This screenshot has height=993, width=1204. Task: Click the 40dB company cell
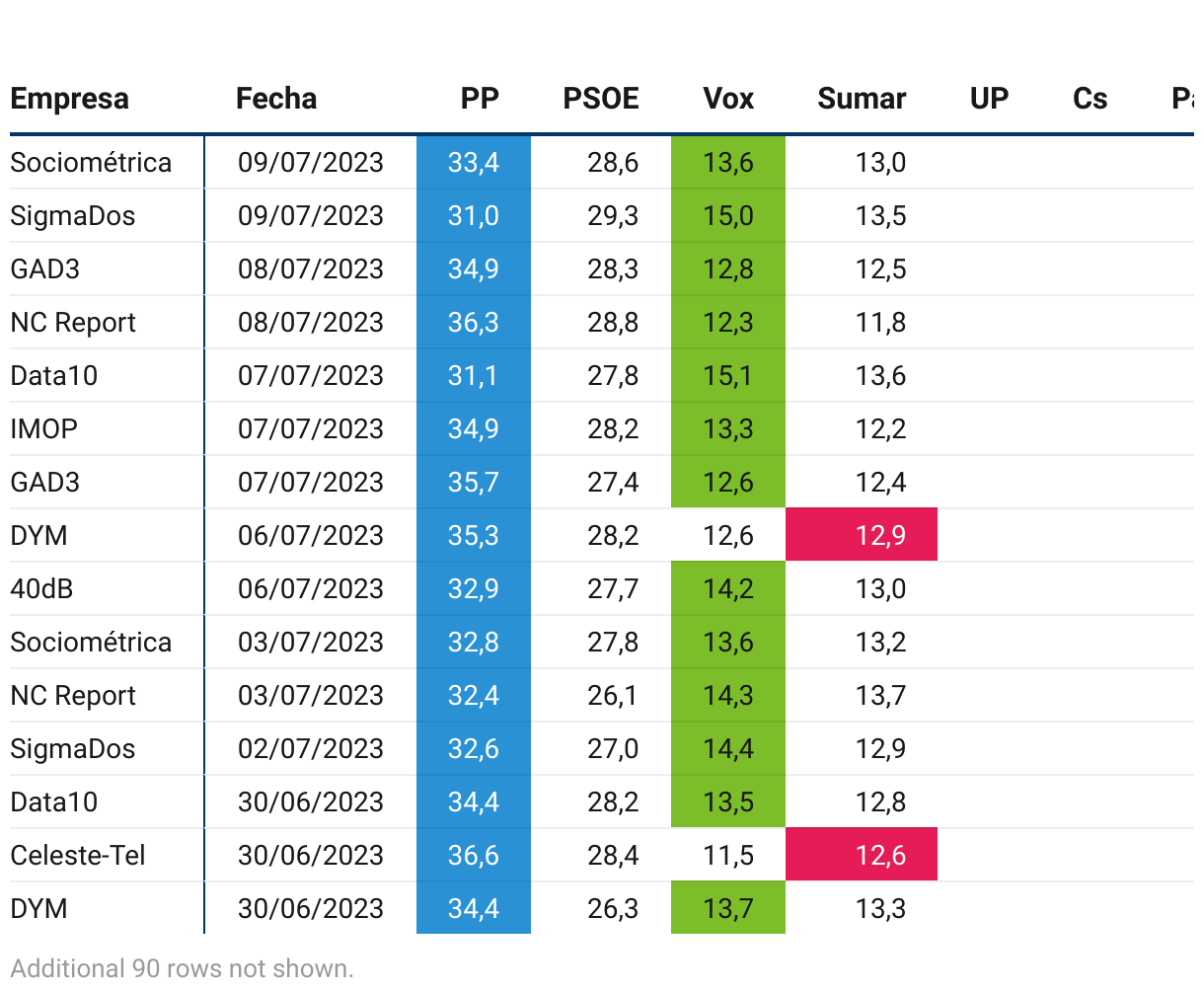pos(41,588)
